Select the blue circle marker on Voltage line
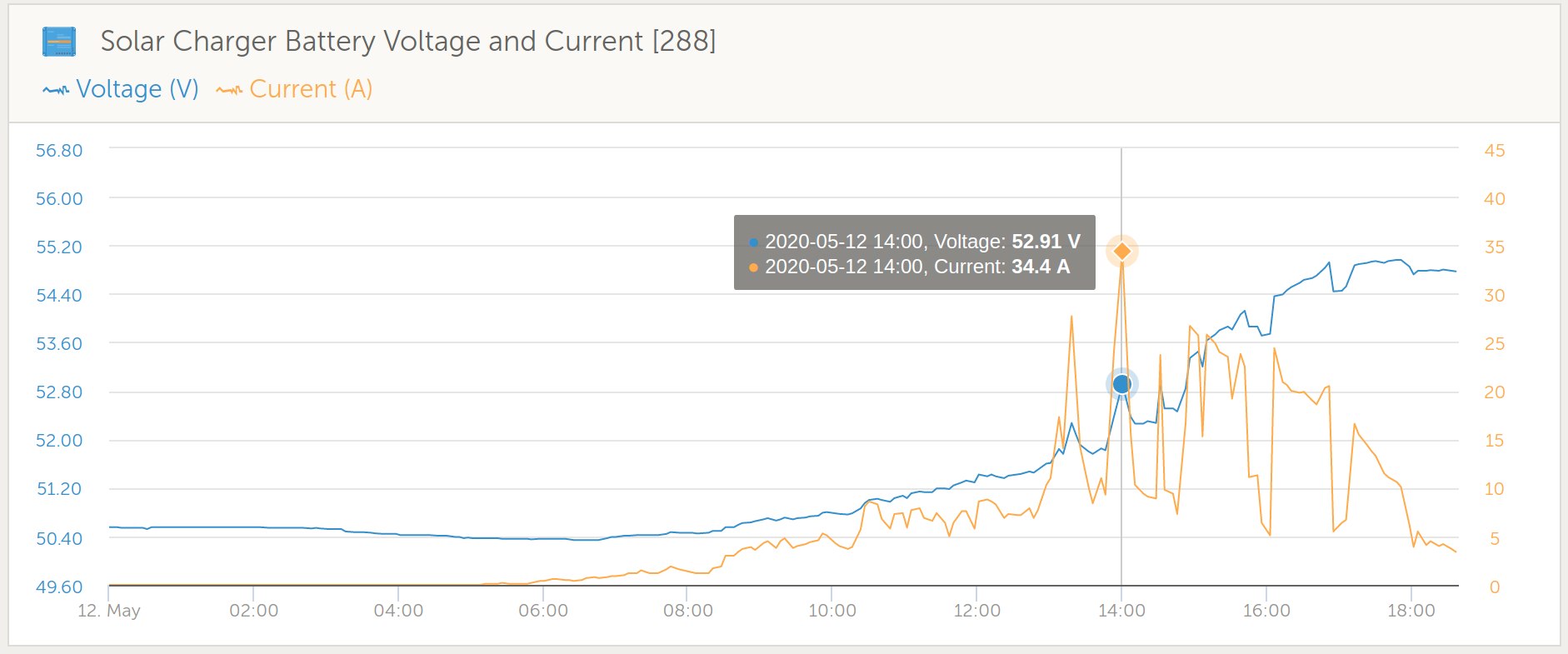Image resolution: width=1568 pixels, height=654 pixels. tap(1121, 384)
